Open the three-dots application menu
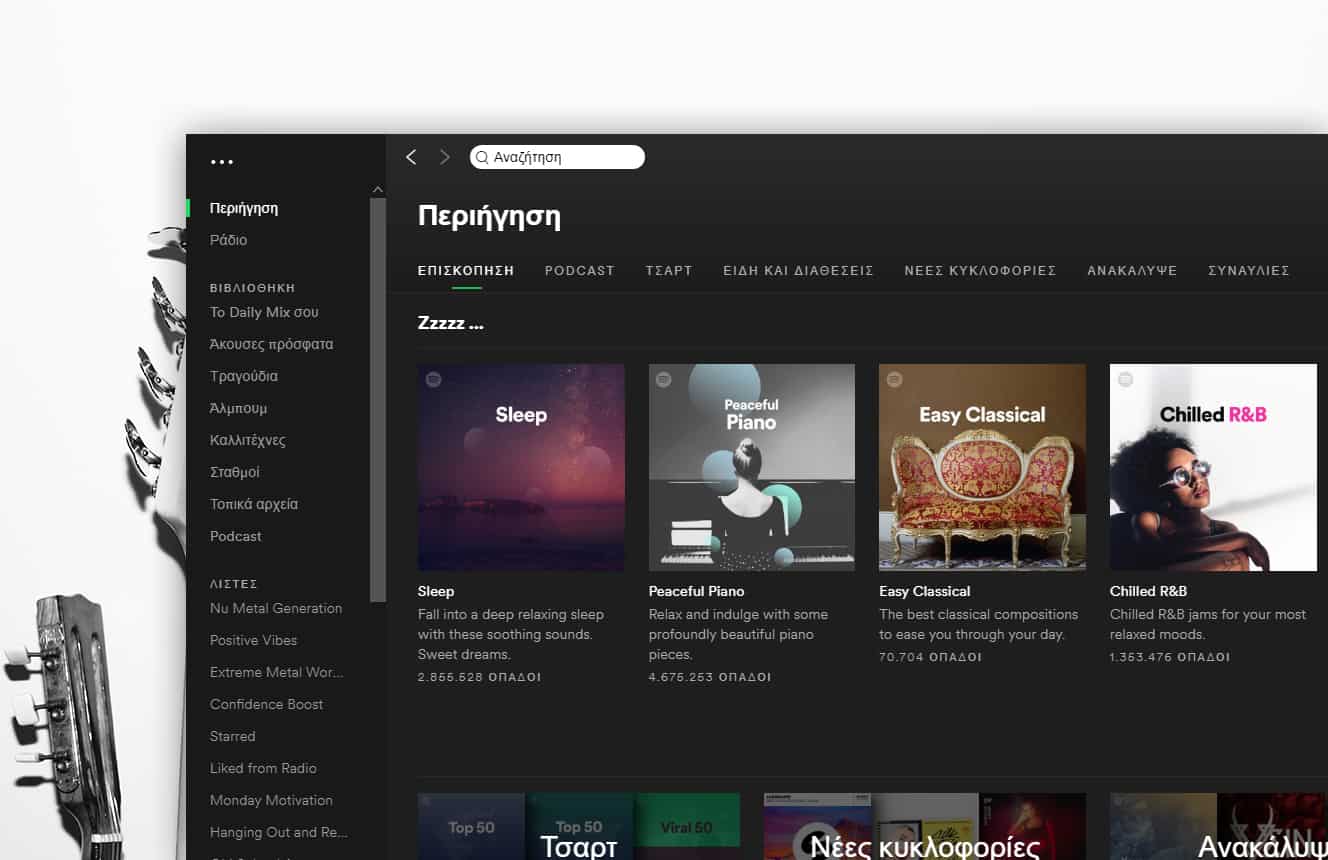1328x860 pixels. click(222, 161)
